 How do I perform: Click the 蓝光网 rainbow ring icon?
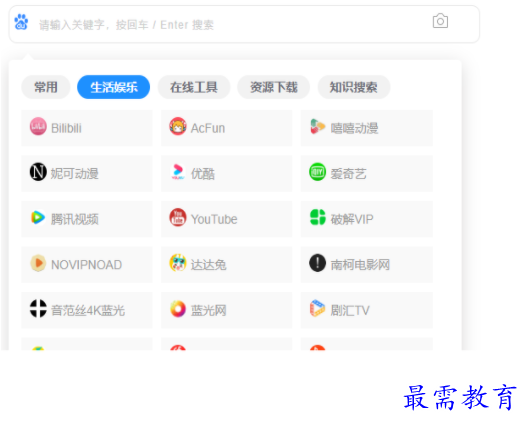point(178,308)
